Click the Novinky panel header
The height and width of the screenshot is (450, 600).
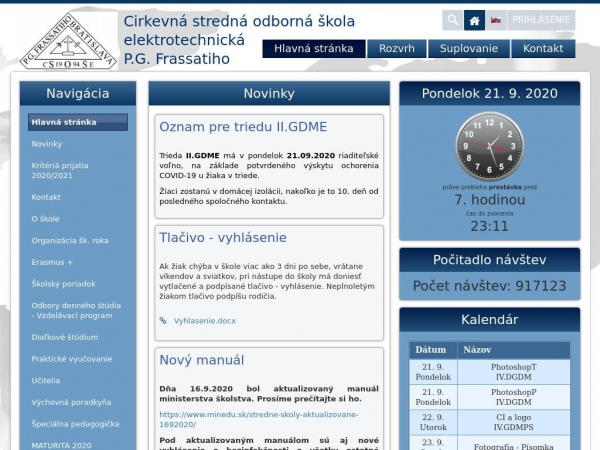coord(269,93)
